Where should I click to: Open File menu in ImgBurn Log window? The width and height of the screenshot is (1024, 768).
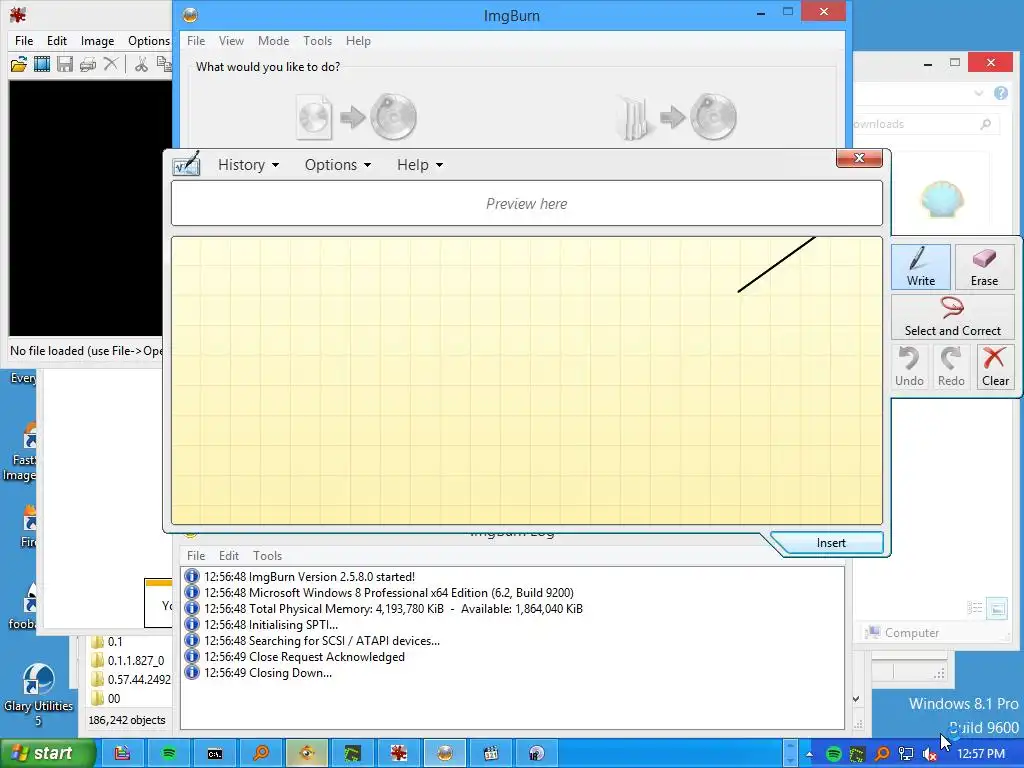[196, 556]
